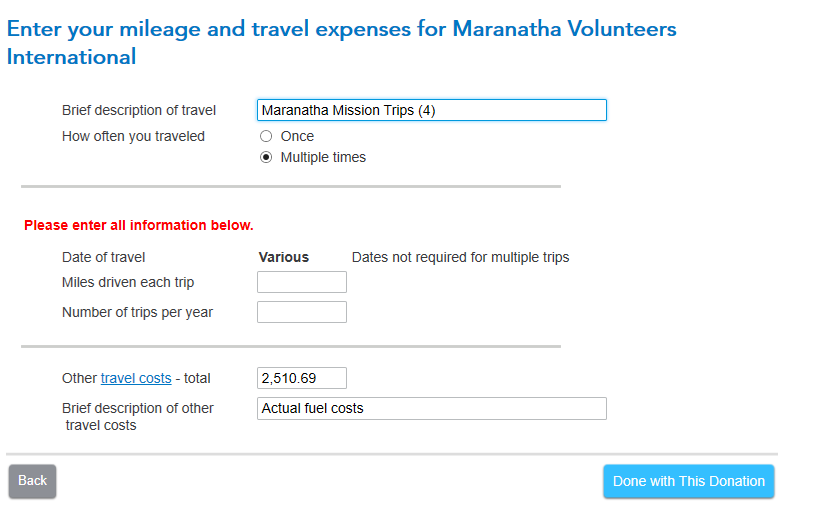Focus the "Actual fuel costs" description field
827x521 pixels.
(431, 408)
